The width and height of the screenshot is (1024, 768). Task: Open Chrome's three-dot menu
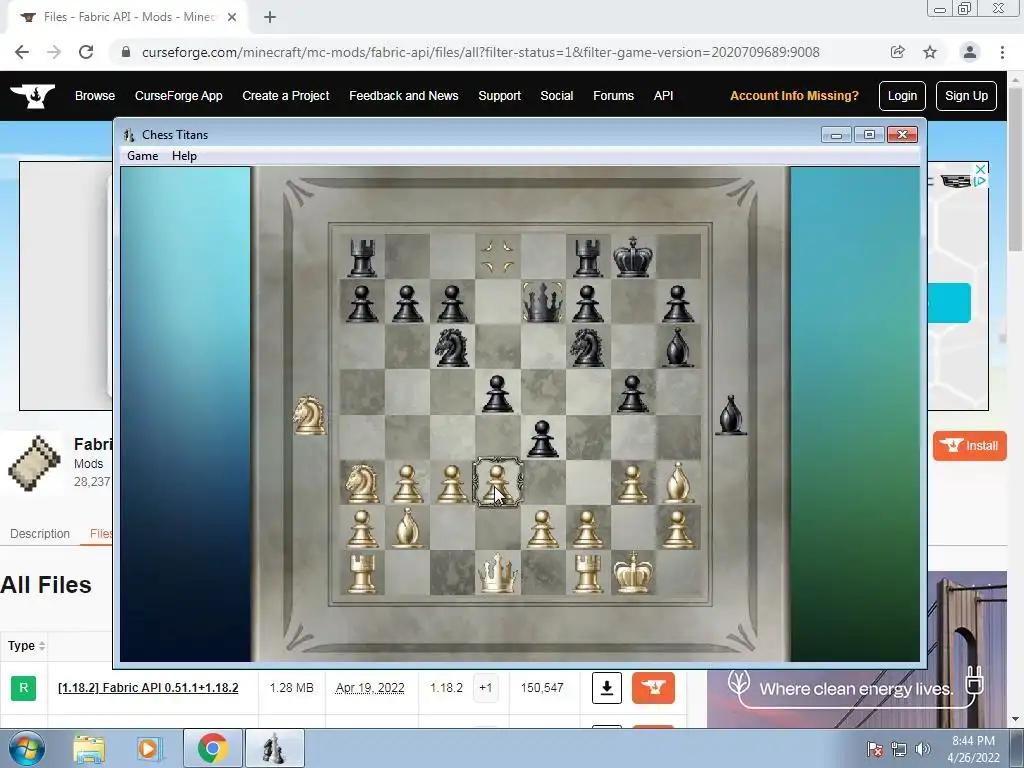pos(1002,52)
